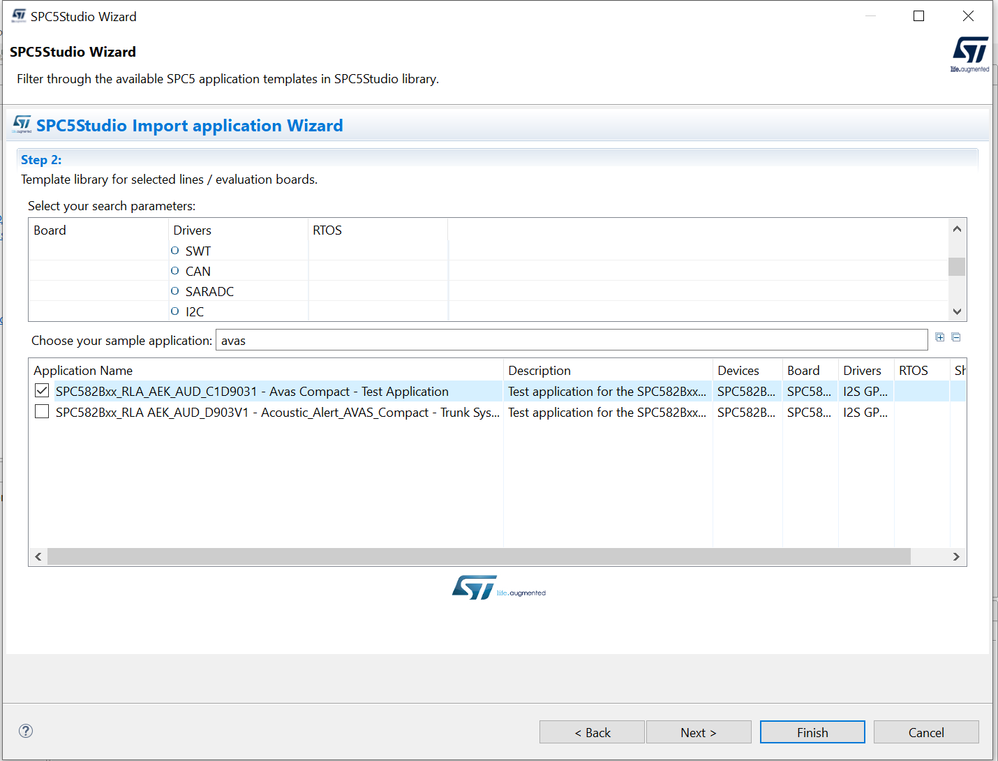
Task: Click the Application Name column header
Action: point(265,370)
